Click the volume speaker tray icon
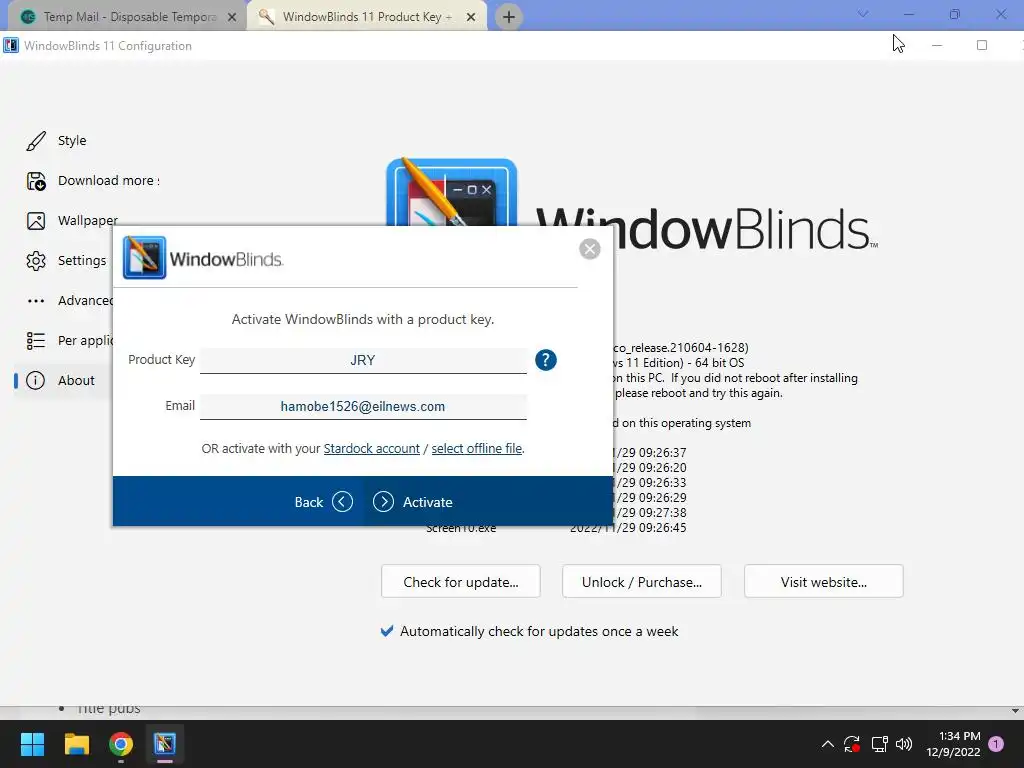This screenshot has height=768, width=1024. 904,744
